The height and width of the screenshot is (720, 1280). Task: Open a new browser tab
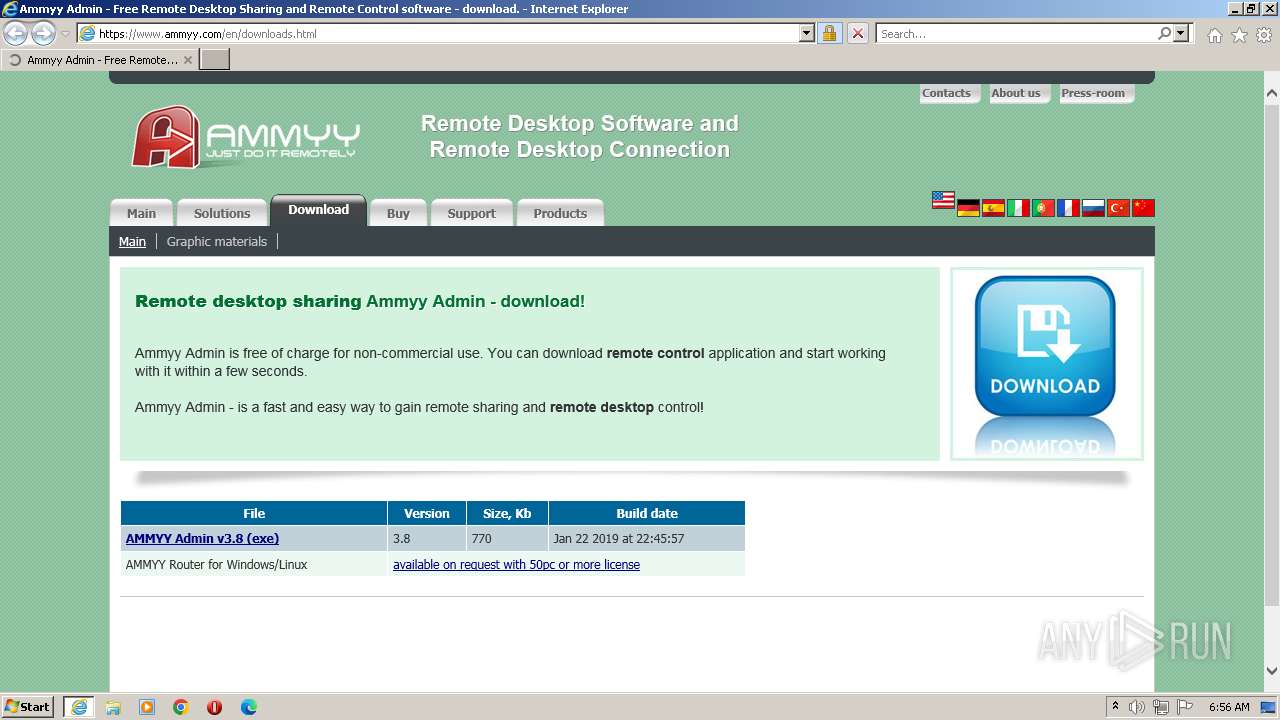coord(215,60)
